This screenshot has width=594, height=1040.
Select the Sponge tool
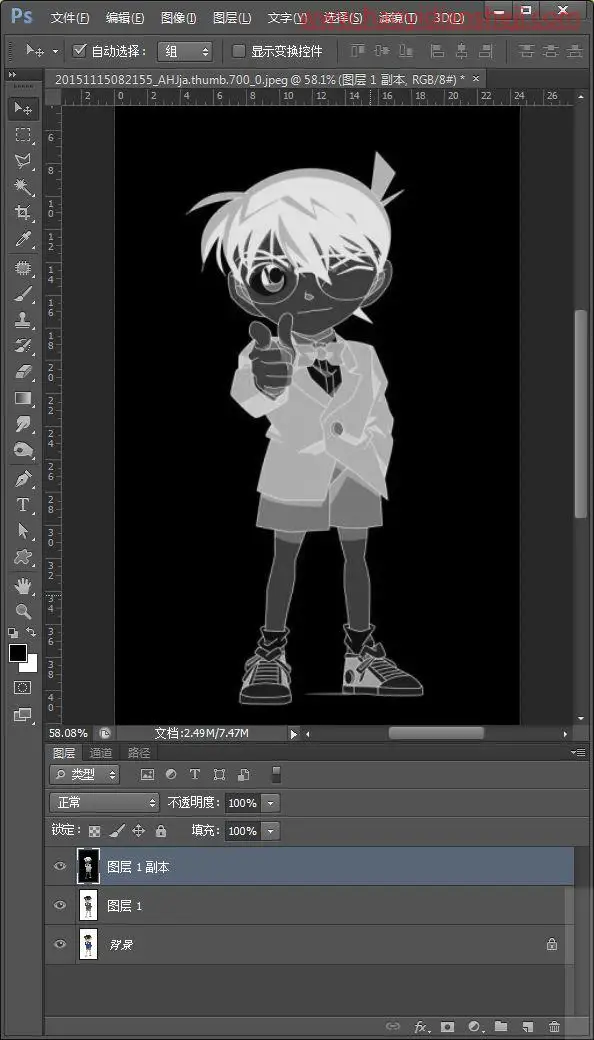click(23, 450)
